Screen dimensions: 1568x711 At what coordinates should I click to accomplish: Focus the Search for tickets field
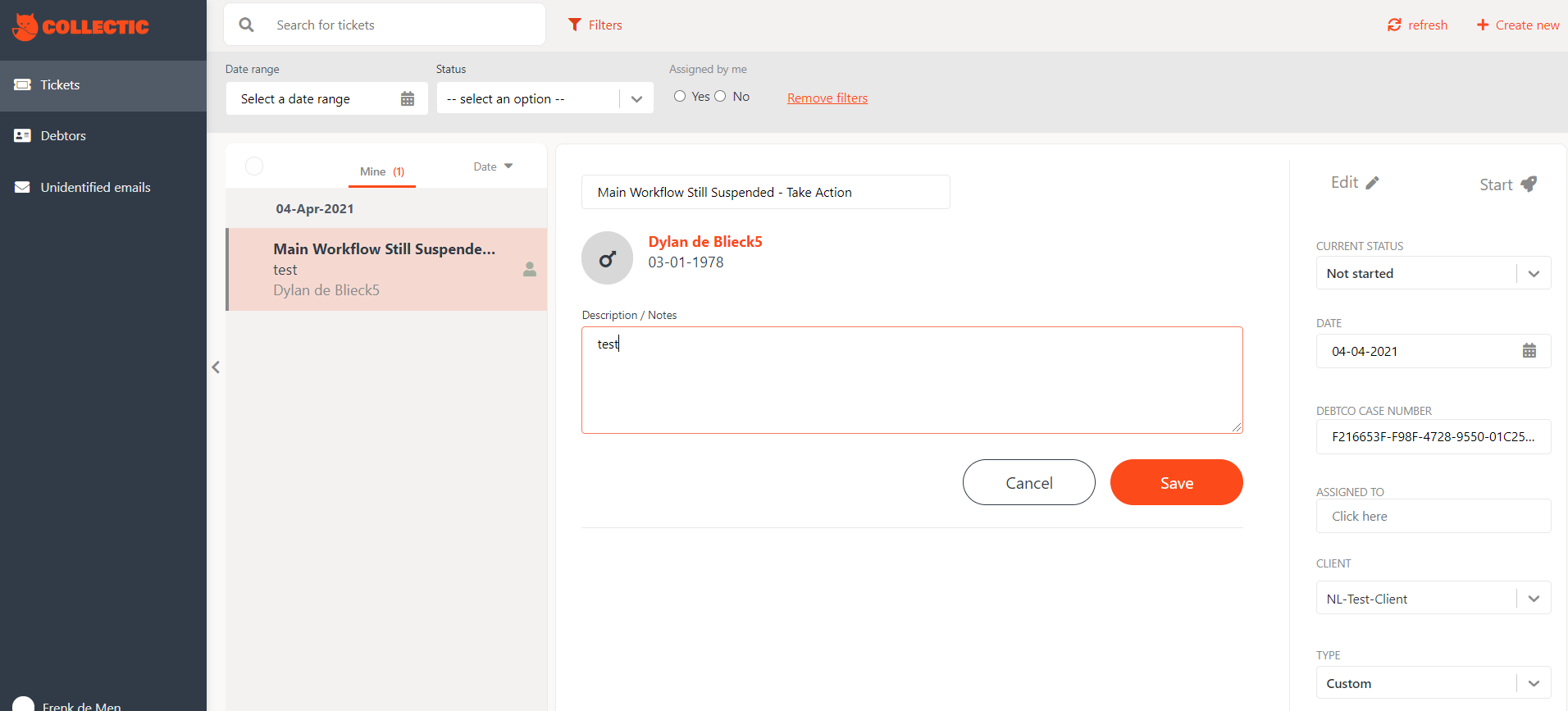tap(385, 25)
